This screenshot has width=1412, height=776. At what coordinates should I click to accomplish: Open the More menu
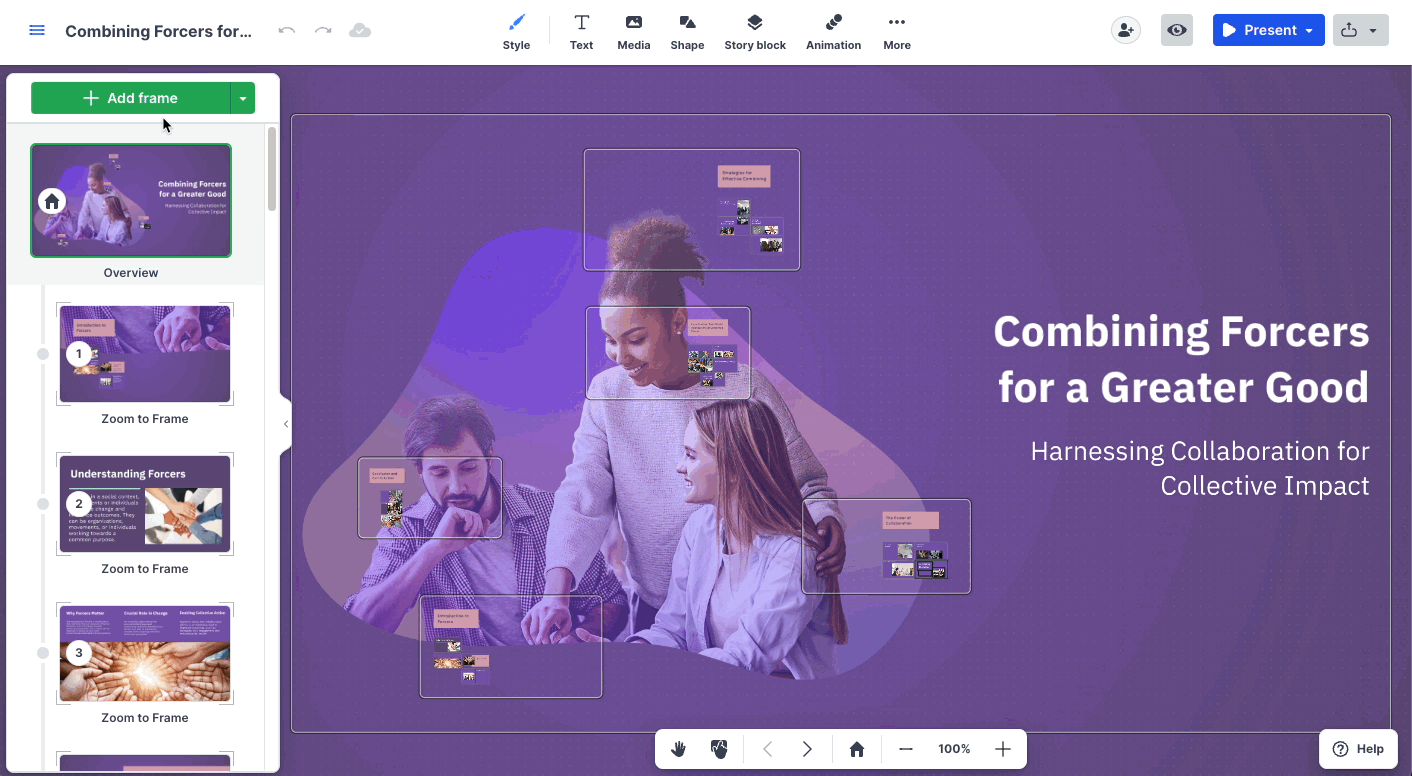pos(897,32)
